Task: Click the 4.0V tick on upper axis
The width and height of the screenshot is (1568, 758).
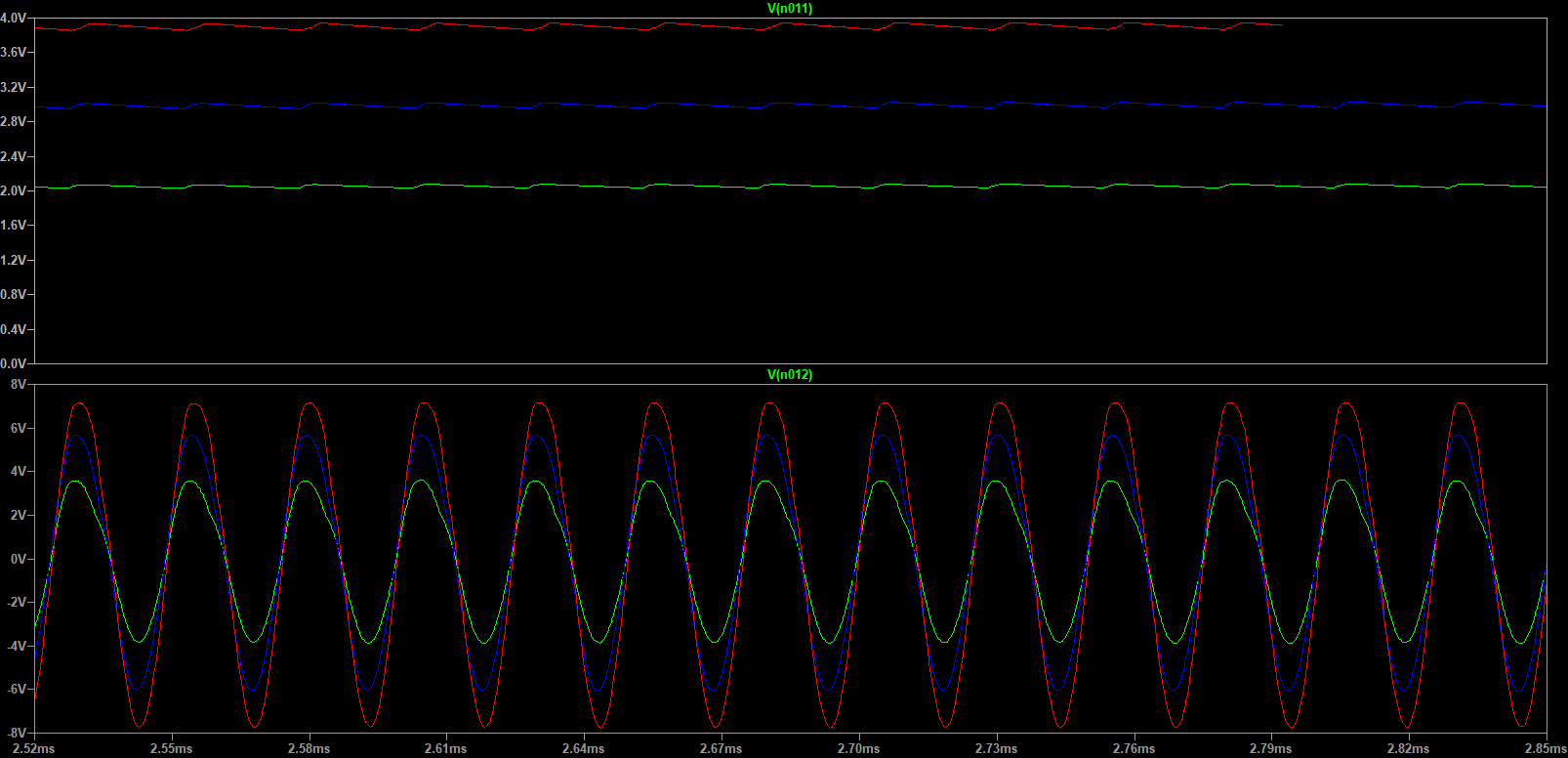Action: coord(14,19)
